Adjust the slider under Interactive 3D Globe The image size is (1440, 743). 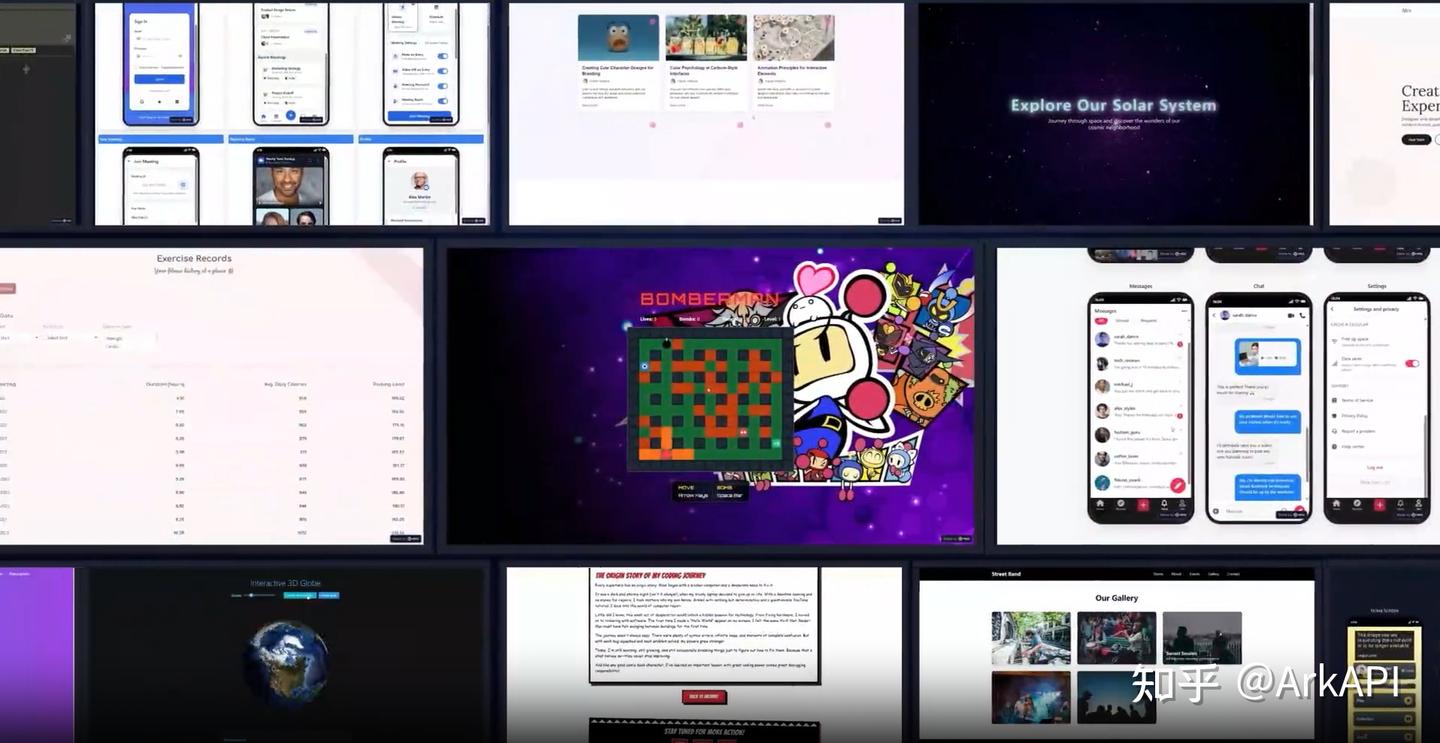(x=259, y=595)
